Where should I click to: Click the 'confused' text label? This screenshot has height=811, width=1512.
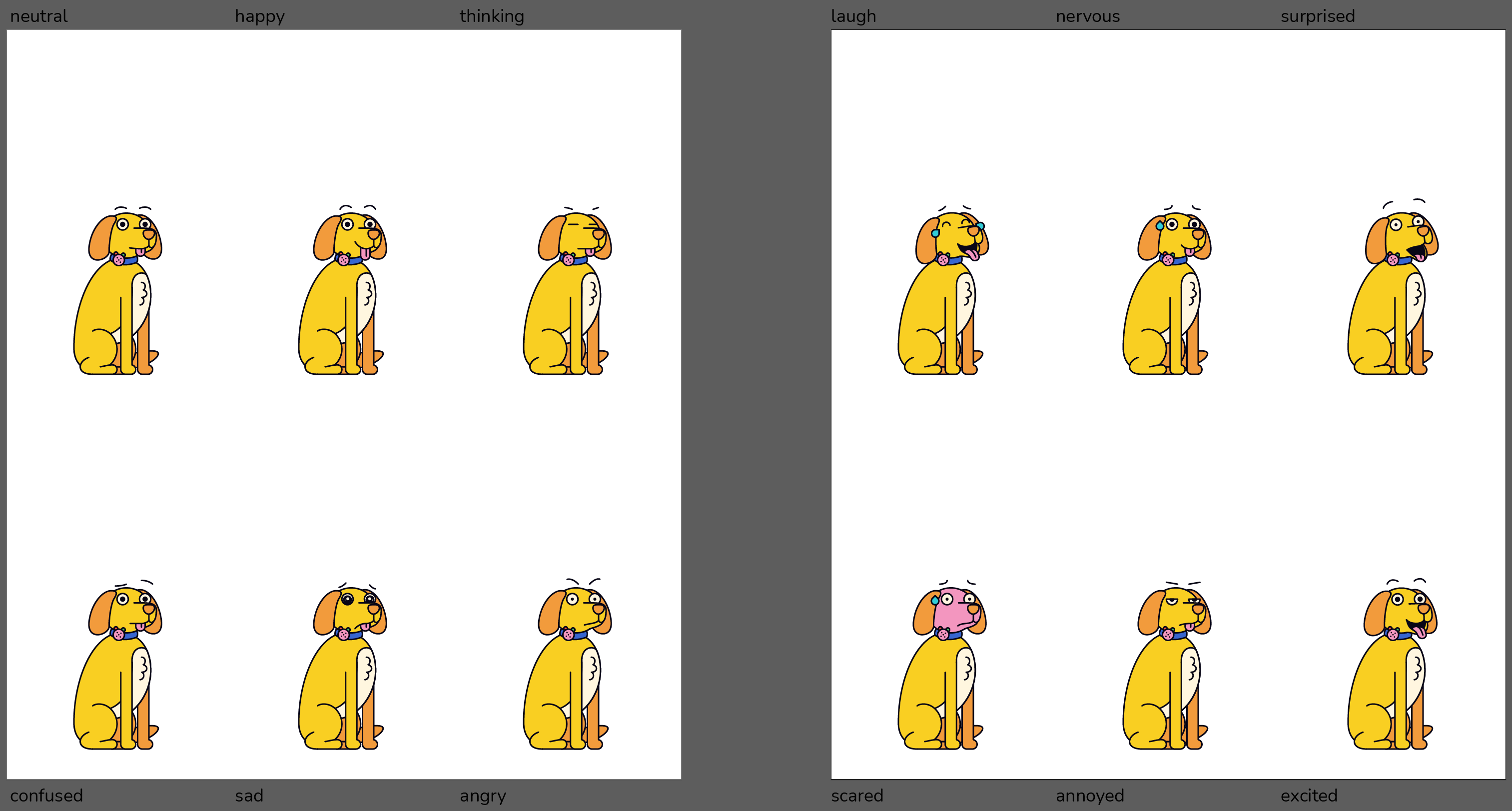(x=46, y=796)
